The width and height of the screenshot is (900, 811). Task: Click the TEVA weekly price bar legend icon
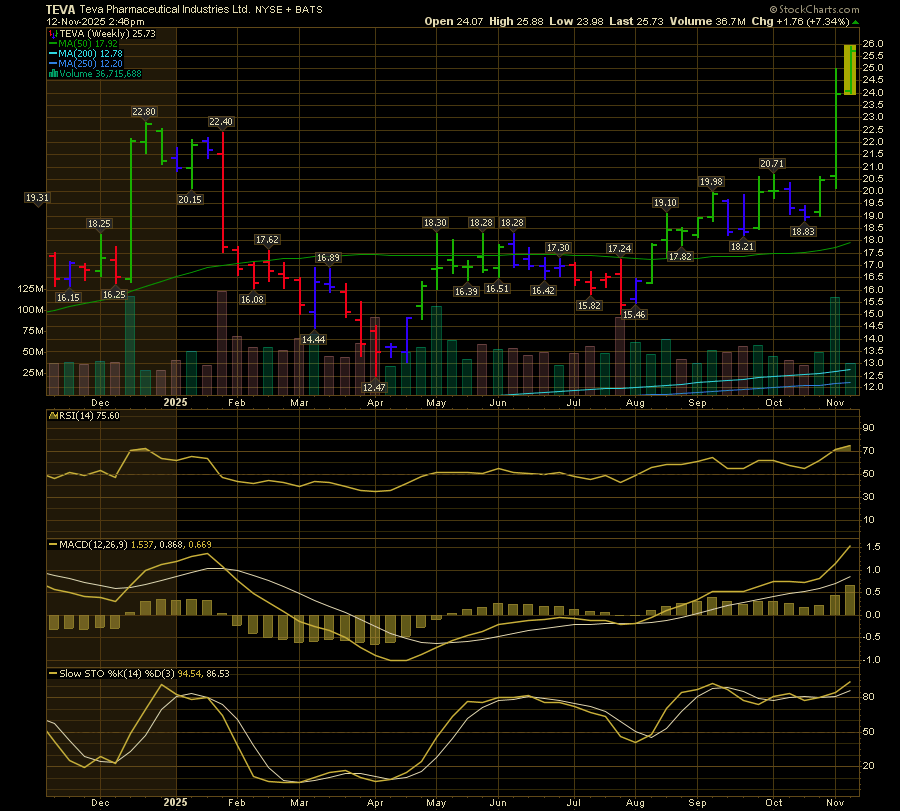(51, 33)
